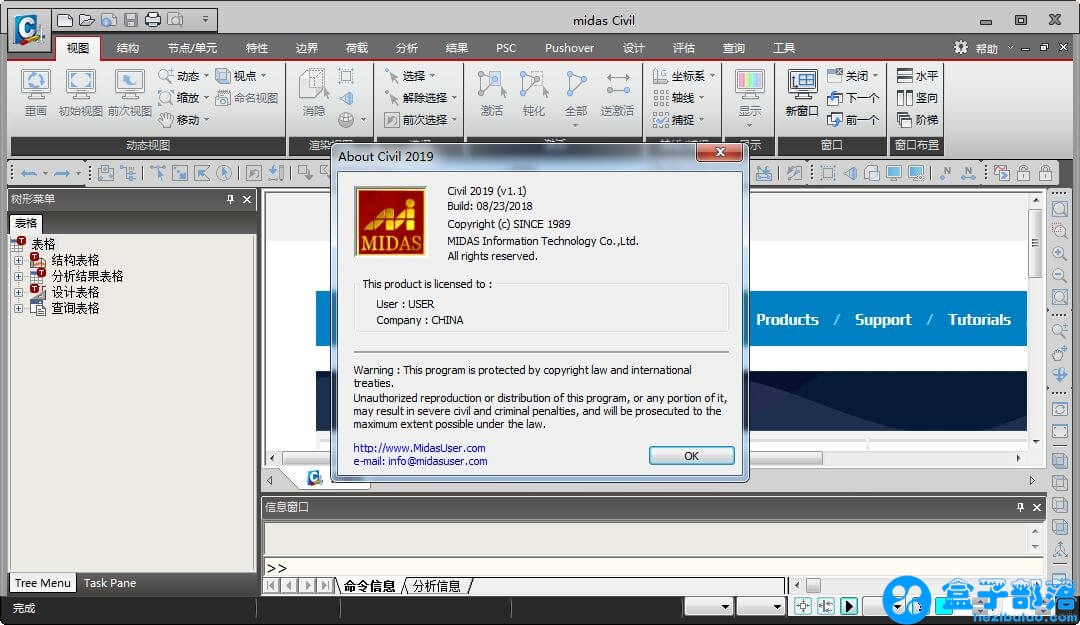
Task: Click the 解除选择 unselect button
Action: pyautogui.click(x=420, y=98)
